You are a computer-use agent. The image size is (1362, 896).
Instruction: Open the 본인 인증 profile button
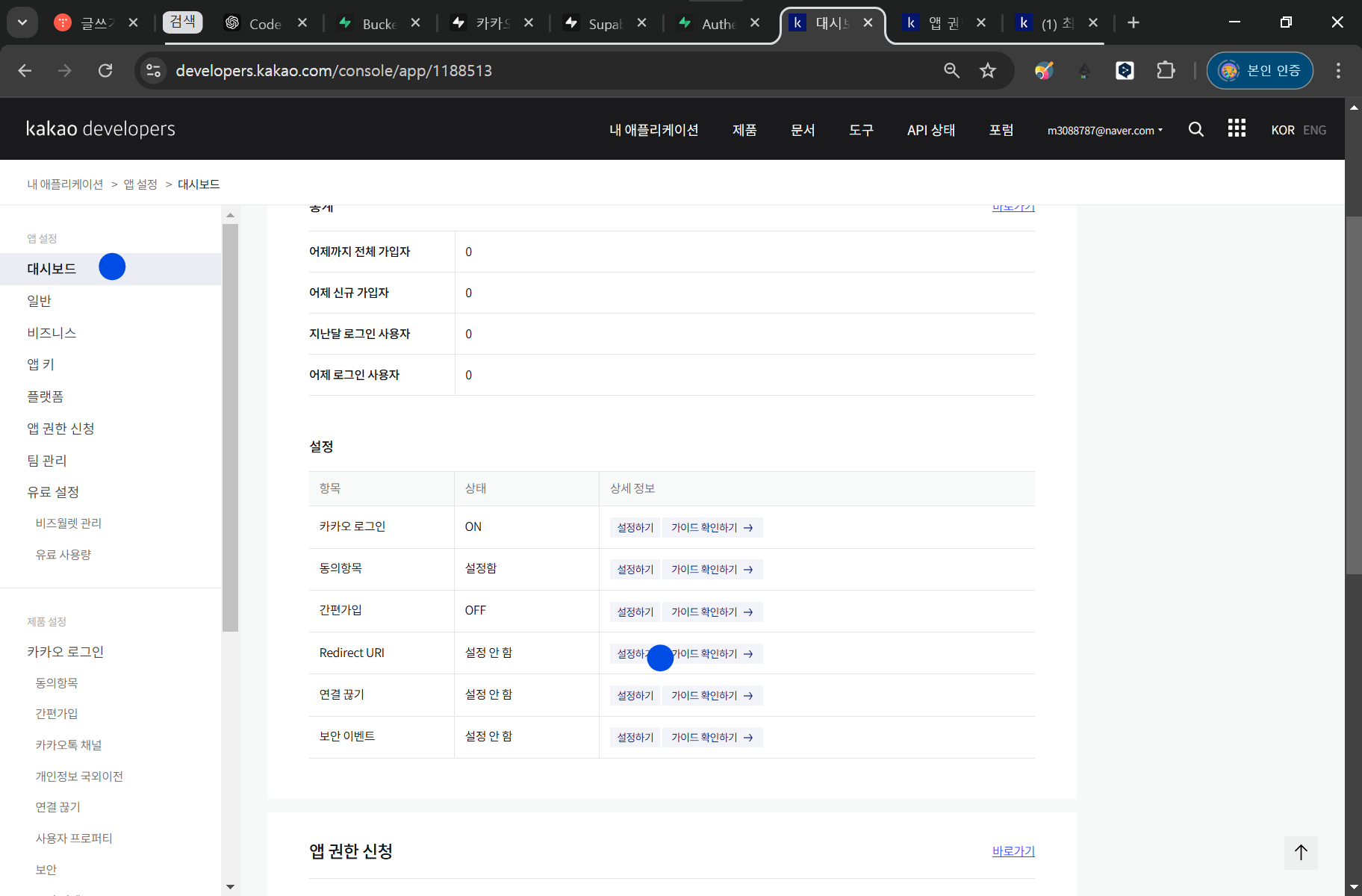(1260, 70)
